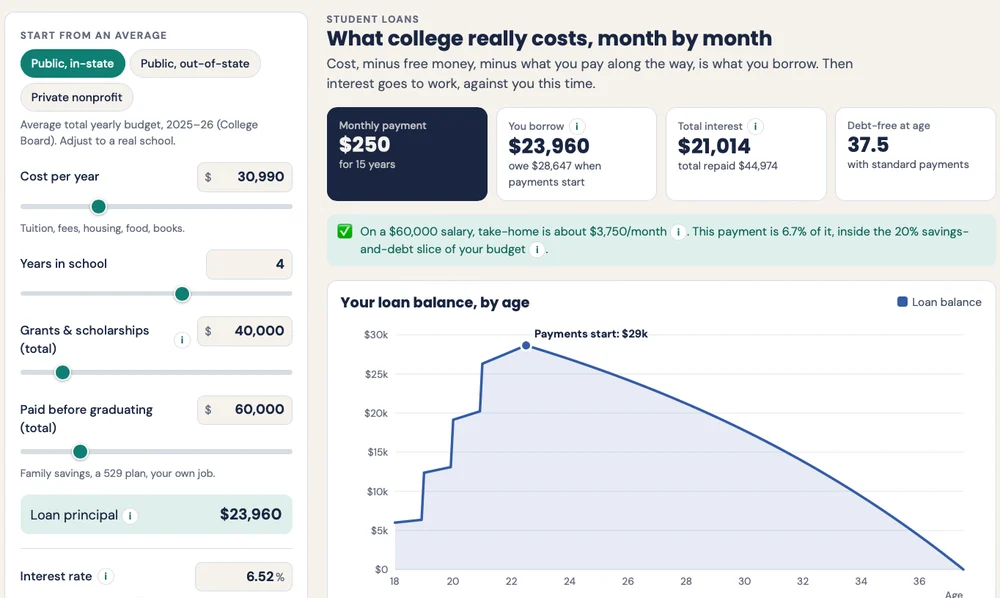This screenshot has width=1000, height=598.
Task: Select the Private nonprofit preset
Action: coord(77,98)
